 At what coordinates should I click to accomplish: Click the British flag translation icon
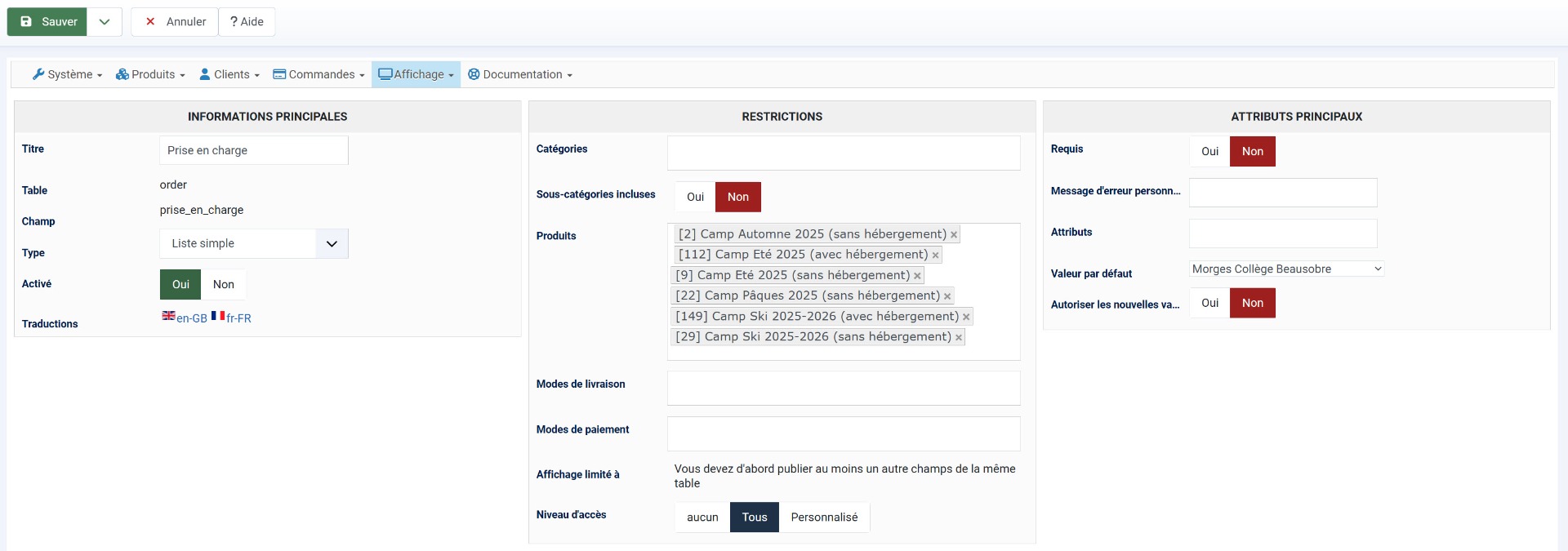pos(168,316)
